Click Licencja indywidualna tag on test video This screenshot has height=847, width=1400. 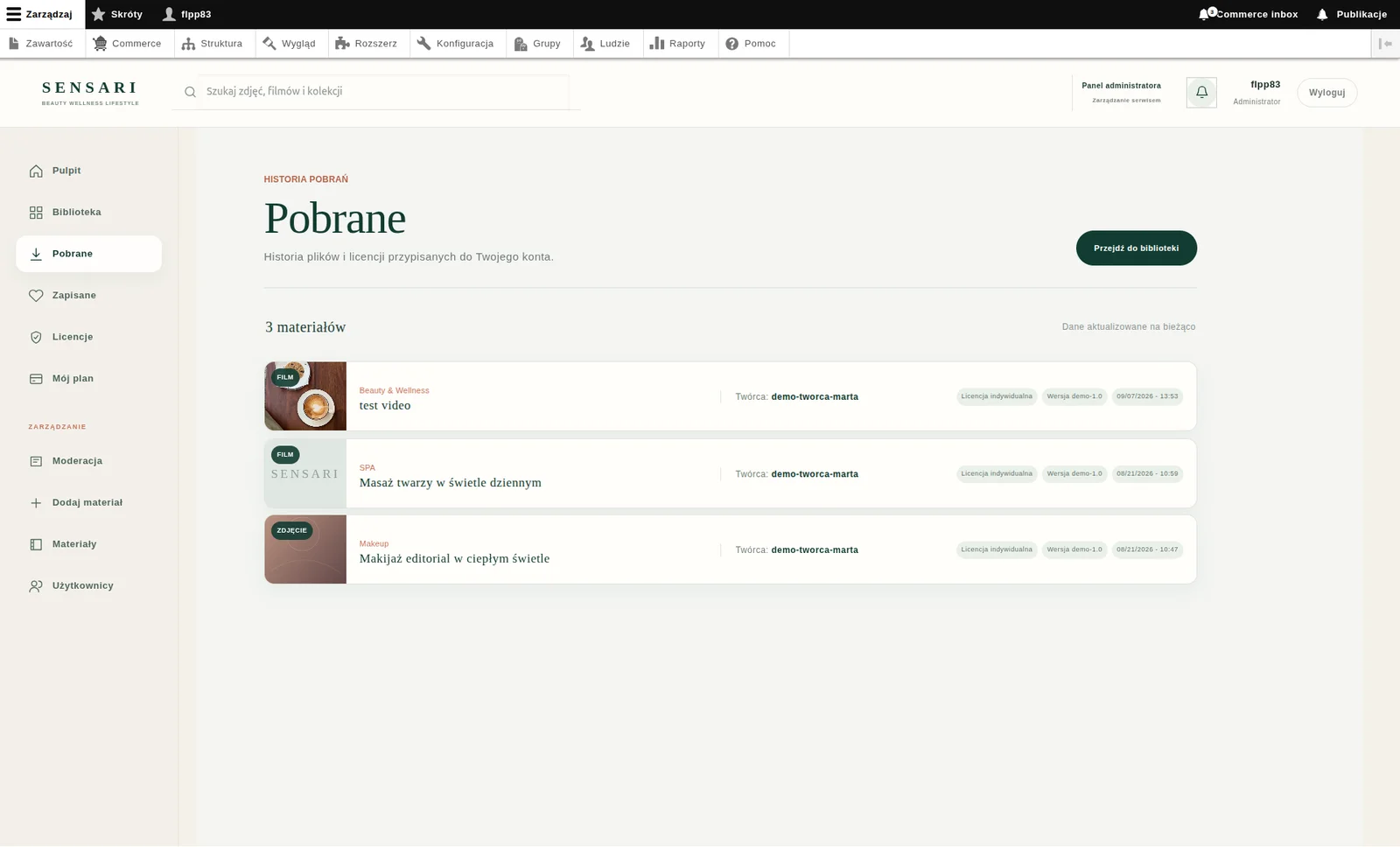(x=997, y=396)
